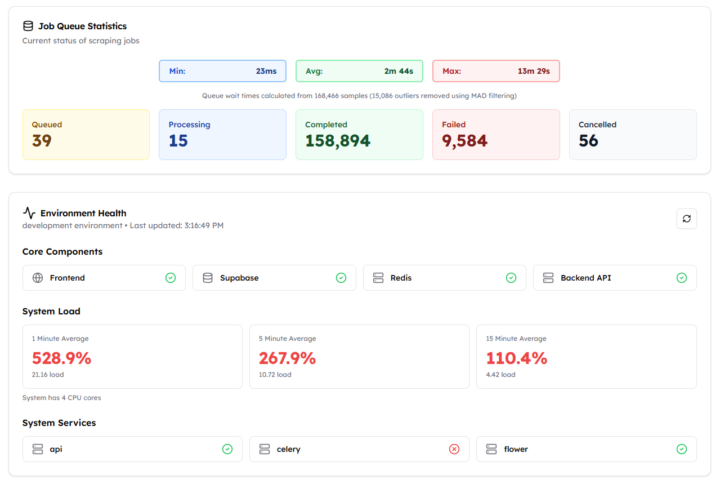720x484 pixels.
Task: Click the Min wait time badge
Action: pos(222,71)
